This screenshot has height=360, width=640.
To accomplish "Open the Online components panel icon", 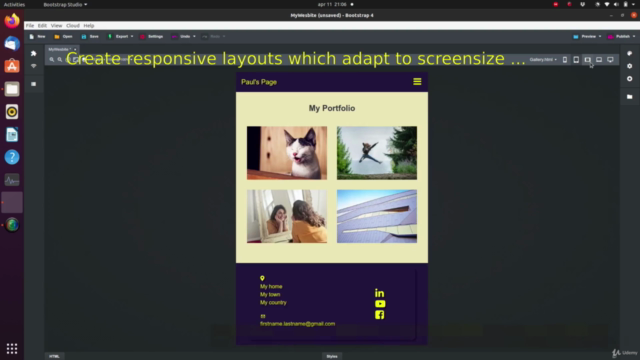I will pos(33,66).
